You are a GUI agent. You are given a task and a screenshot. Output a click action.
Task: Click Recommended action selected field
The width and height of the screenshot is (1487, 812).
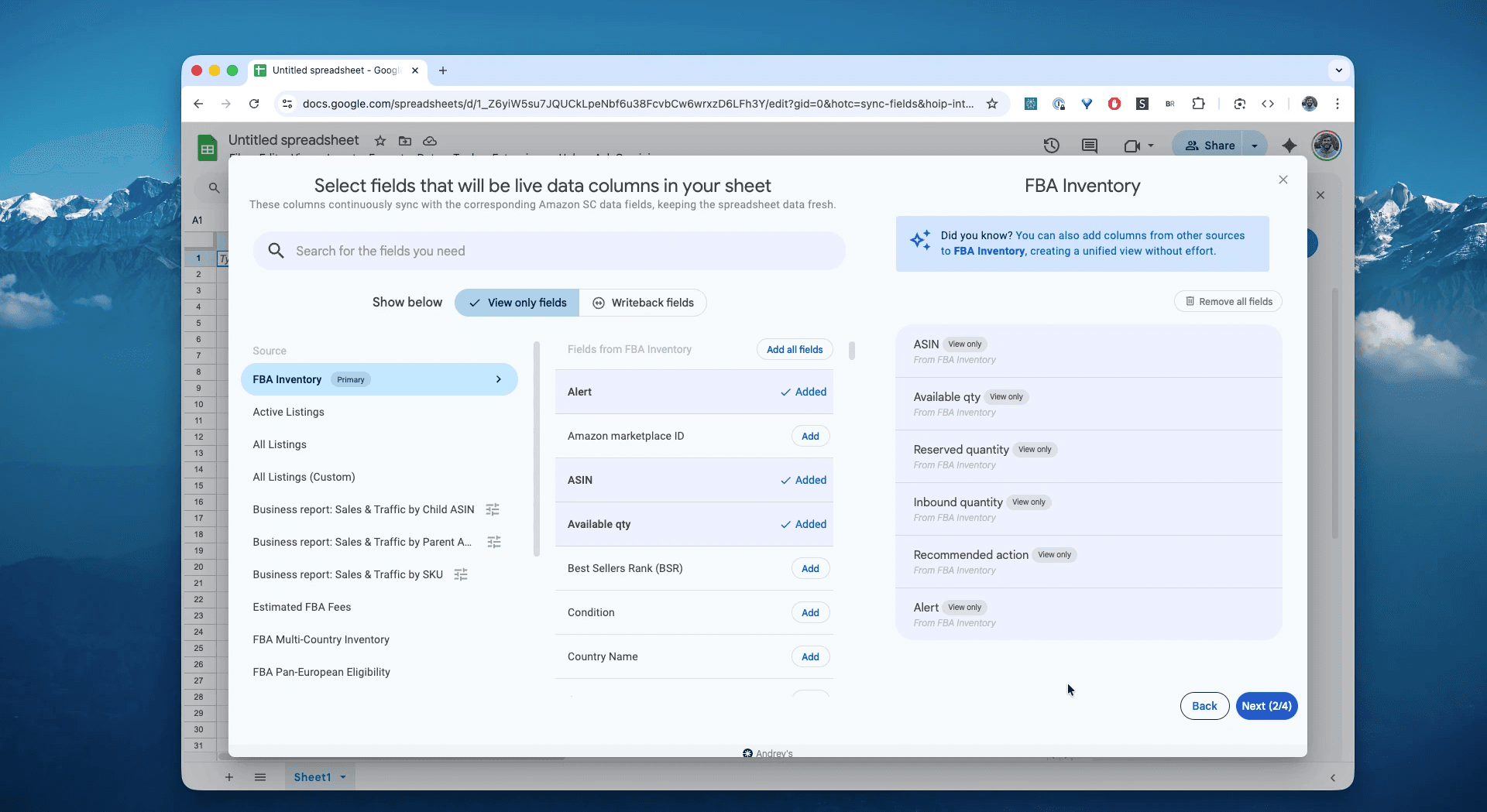tap(1088, 562)
